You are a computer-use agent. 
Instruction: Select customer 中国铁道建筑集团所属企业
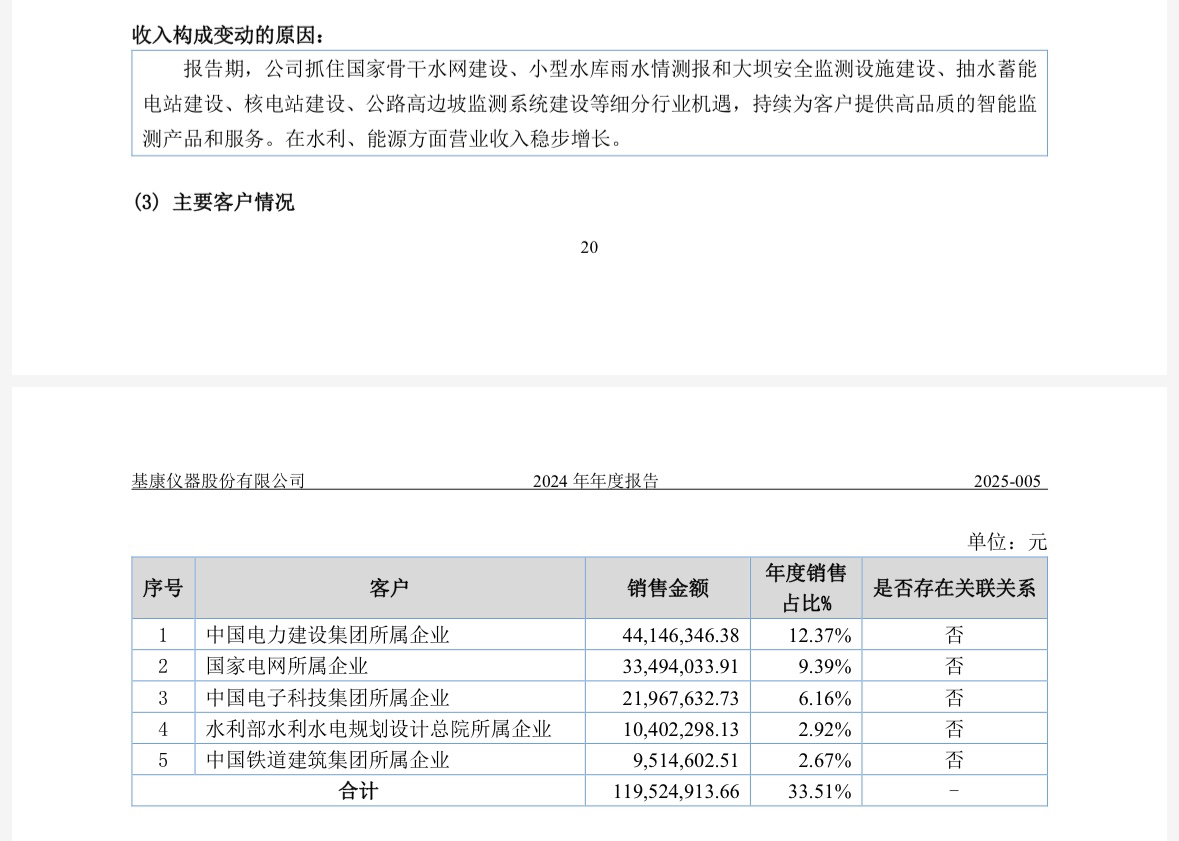click(328, 760)
